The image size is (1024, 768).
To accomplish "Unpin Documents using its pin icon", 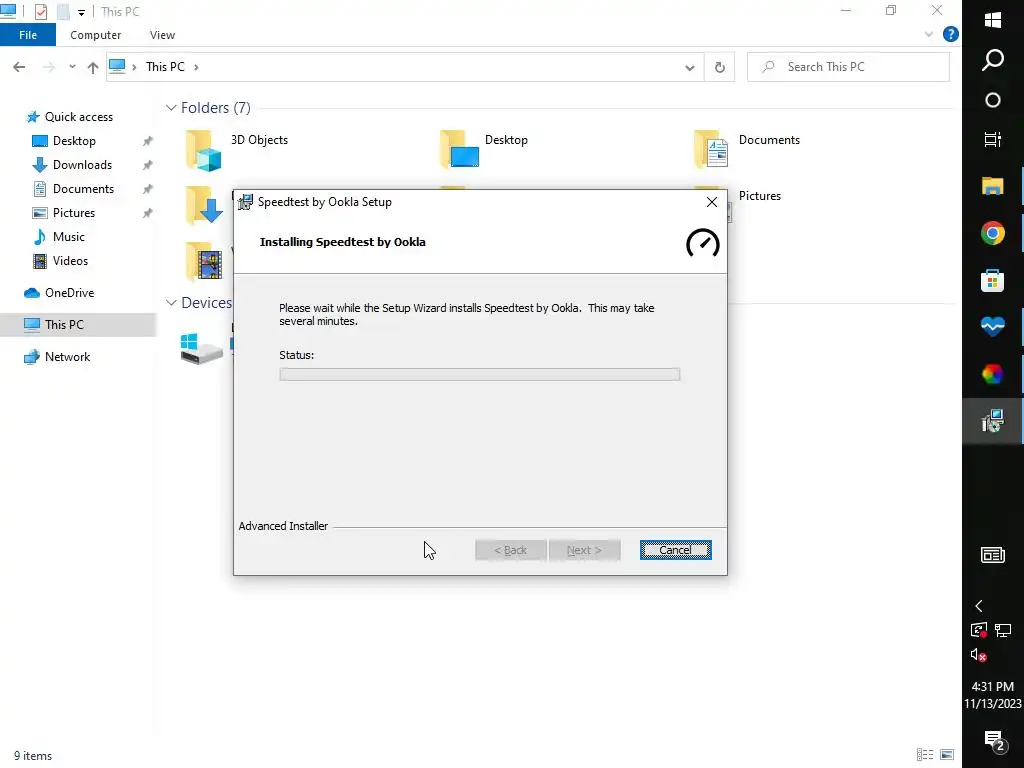I will pyautogui.click(x=148, y=189).
